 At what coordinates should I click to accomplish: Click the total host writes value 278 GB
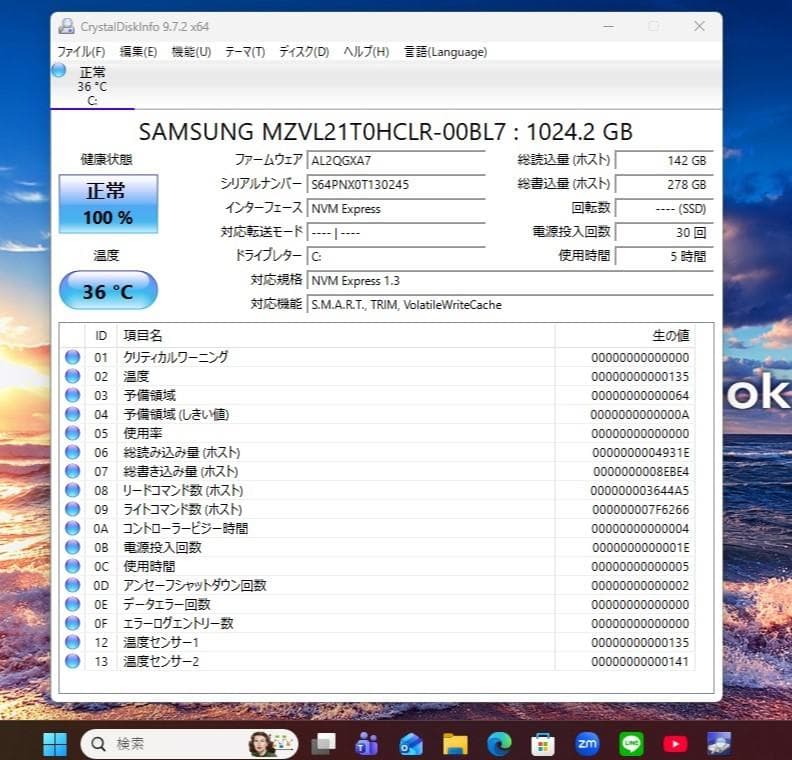tap(664, 184)
